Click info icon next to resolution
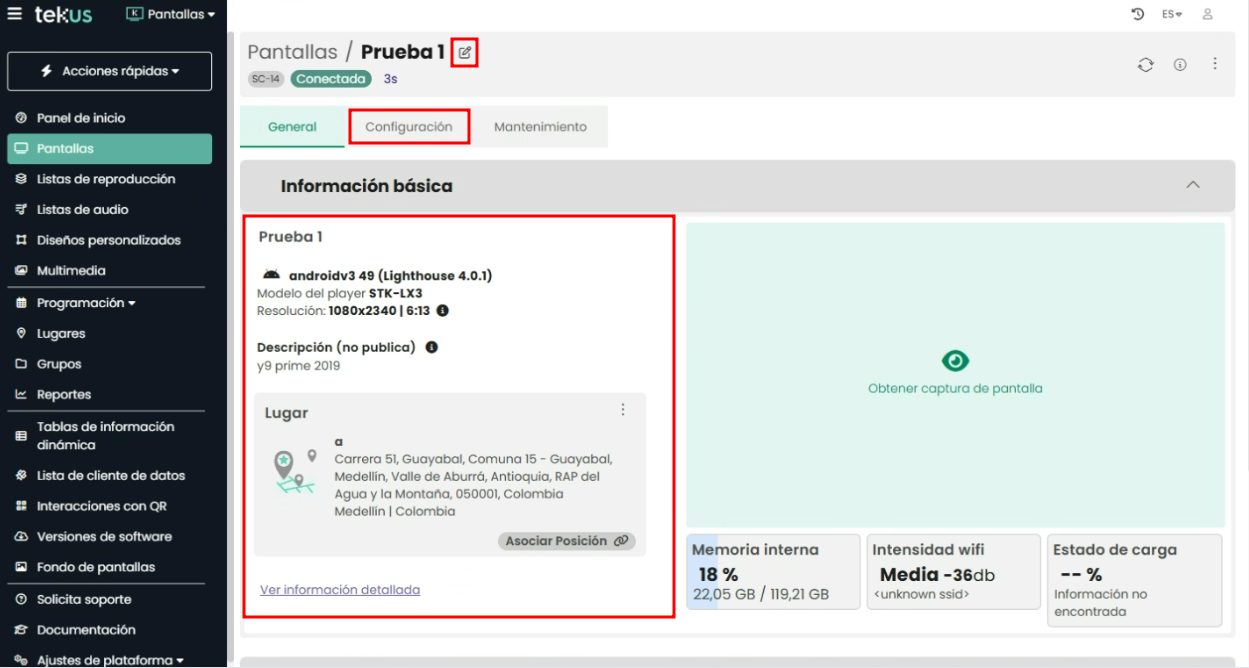Viewport: 1249px width, 668px height. click(x=442, y=311)
